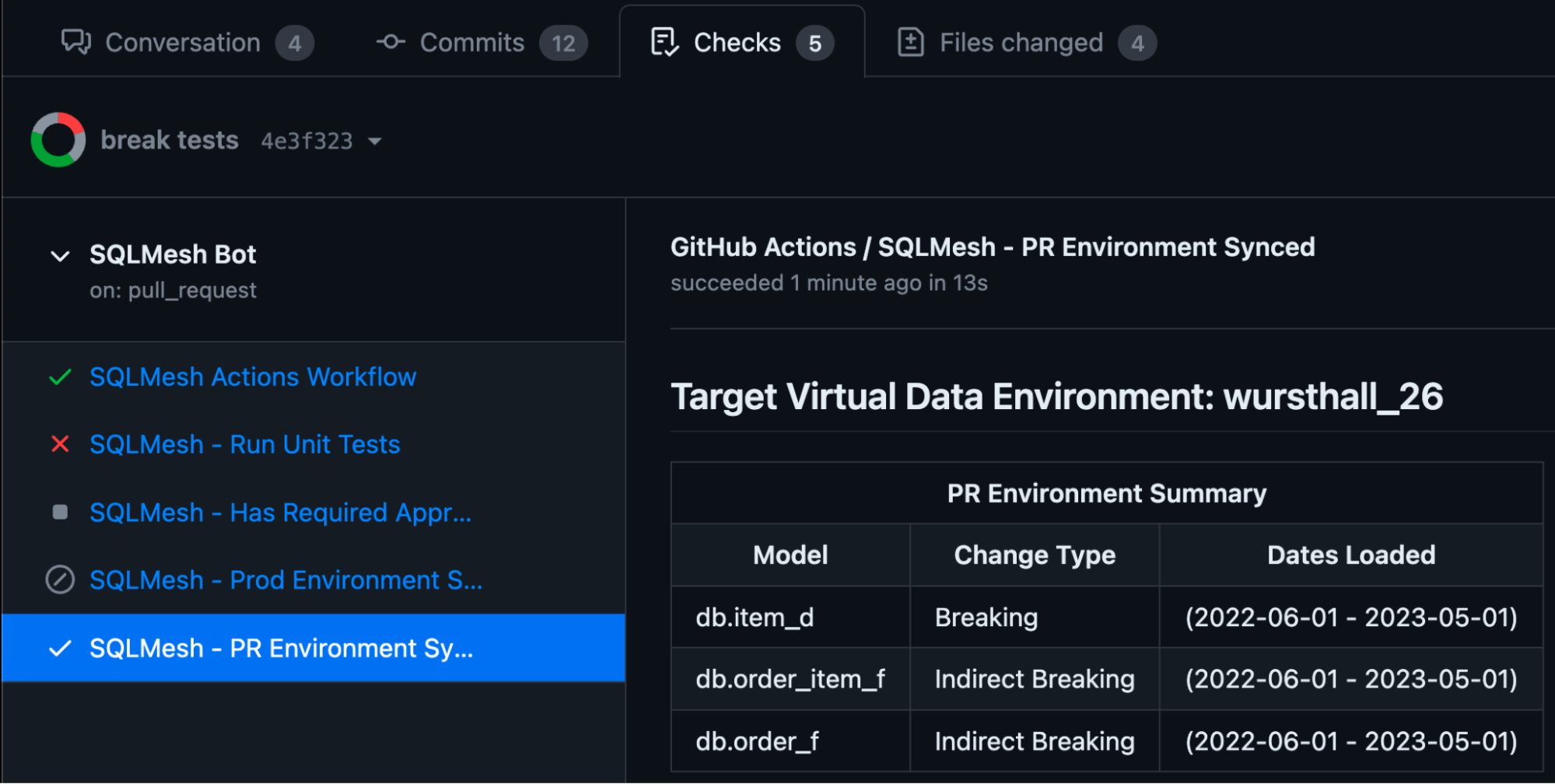Viewport: 1555px width, 784px height.
Task: Click red X beside Run Unit Tests
Action: click(60, 444)
